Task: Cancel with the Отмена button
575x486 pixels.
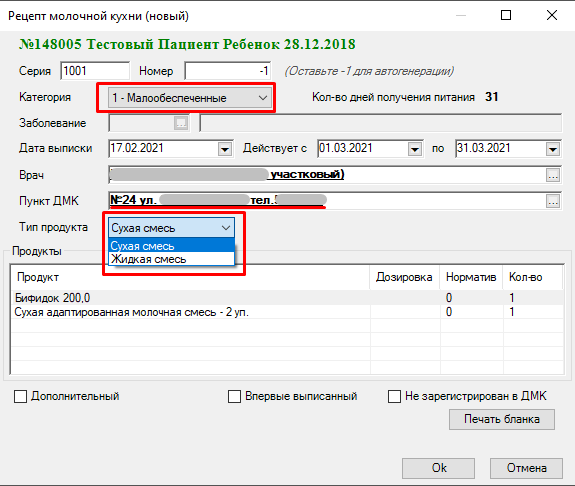Action: tap(526, 468)
